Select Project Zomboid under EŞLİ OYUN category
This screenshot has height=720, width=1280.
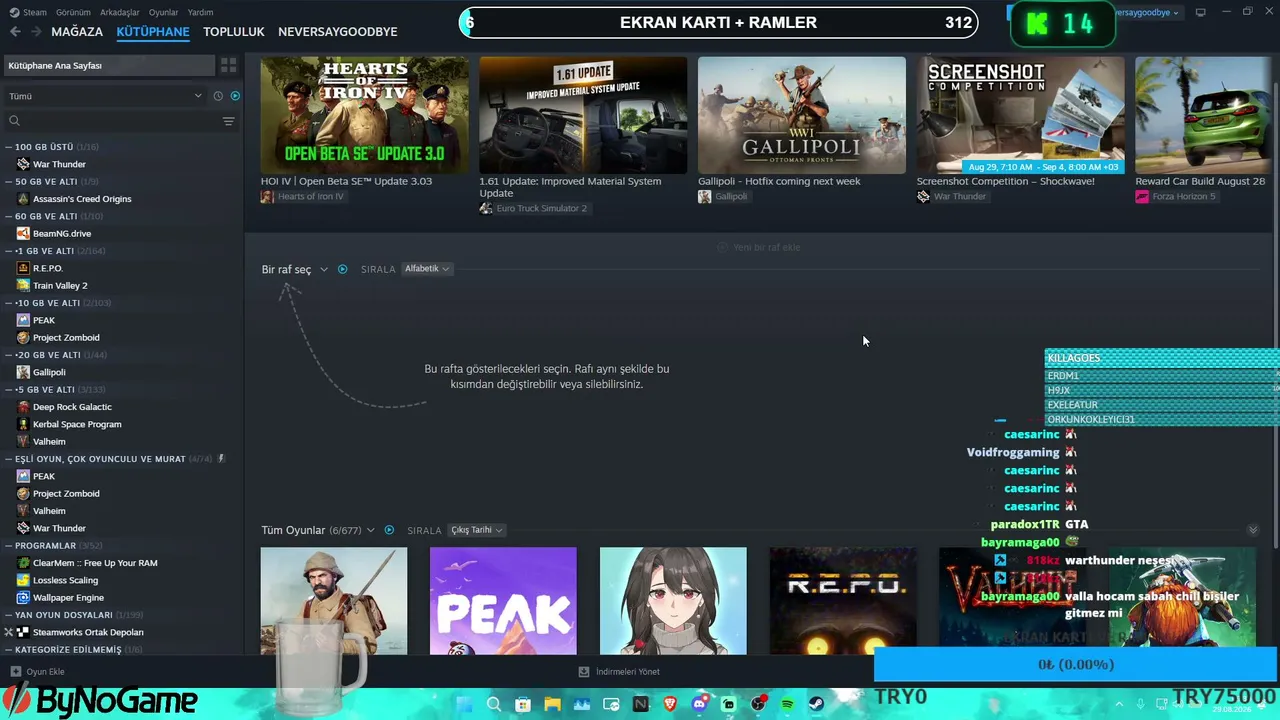pos(66,494)
